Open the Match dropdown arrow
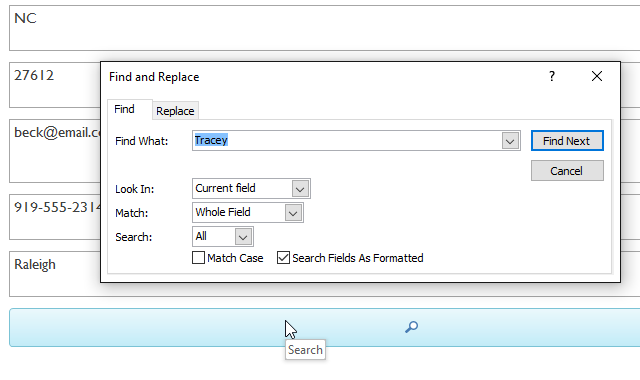640x380 pixels. pyautogui.click(x=293, y=213)
